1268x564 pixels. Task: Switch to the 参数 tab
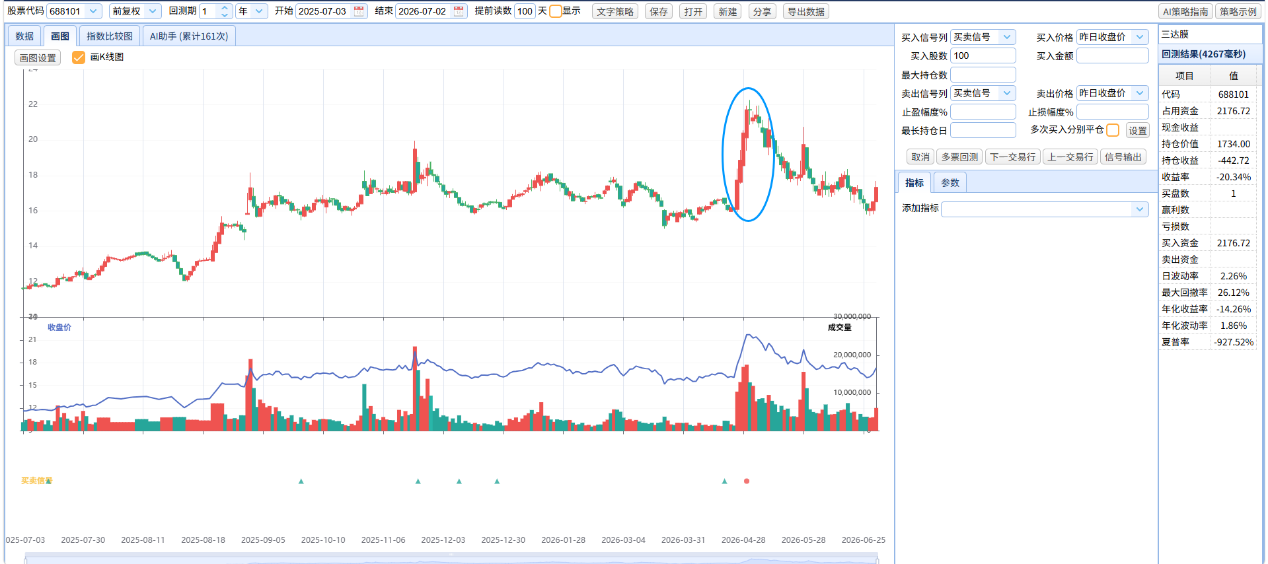951,183
